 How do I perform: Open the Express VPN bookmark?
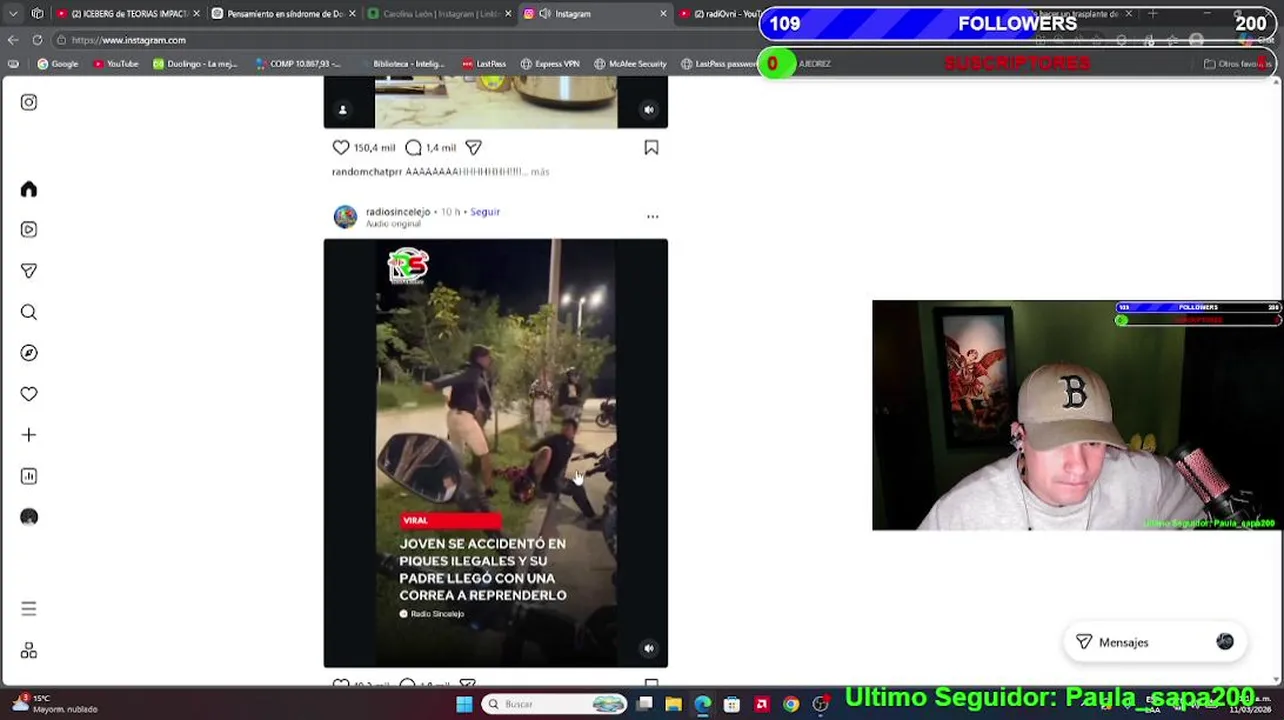(x=550, y=64)
